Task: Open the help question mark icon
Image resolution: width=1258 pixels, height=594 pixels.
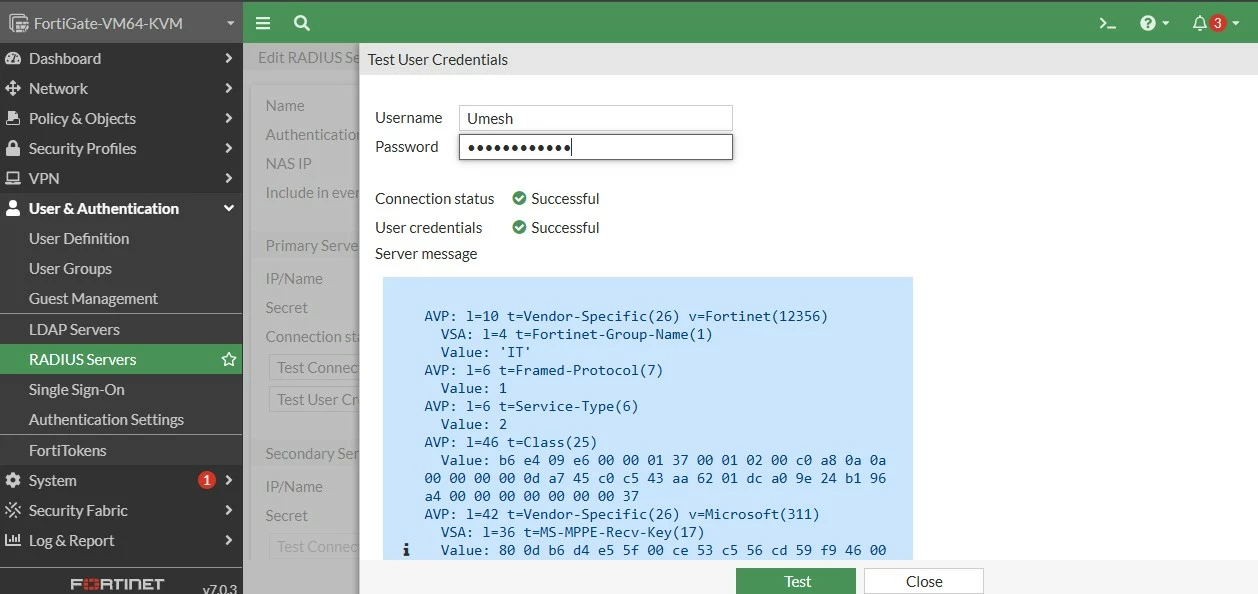Action: 1148,23
